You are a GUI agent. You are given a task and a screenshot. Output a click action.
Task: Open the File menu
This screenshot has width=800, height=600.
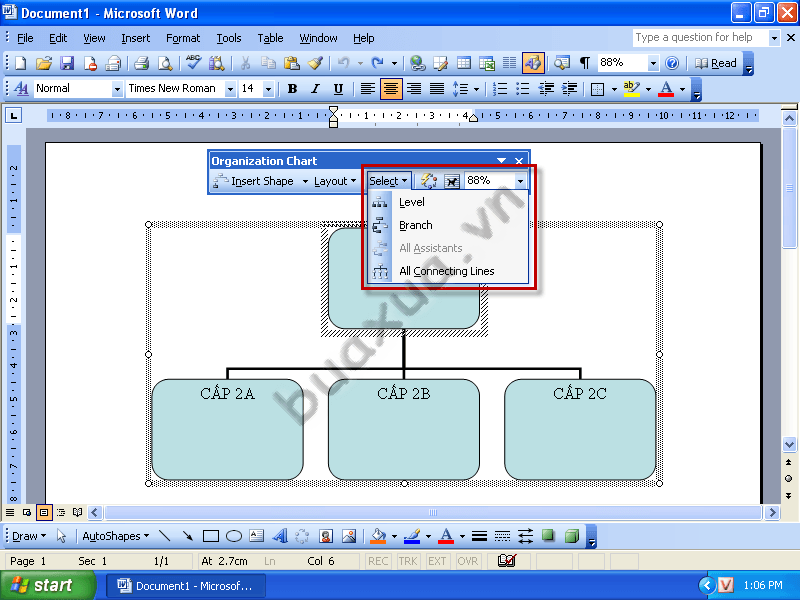click(x=25, y=38)
